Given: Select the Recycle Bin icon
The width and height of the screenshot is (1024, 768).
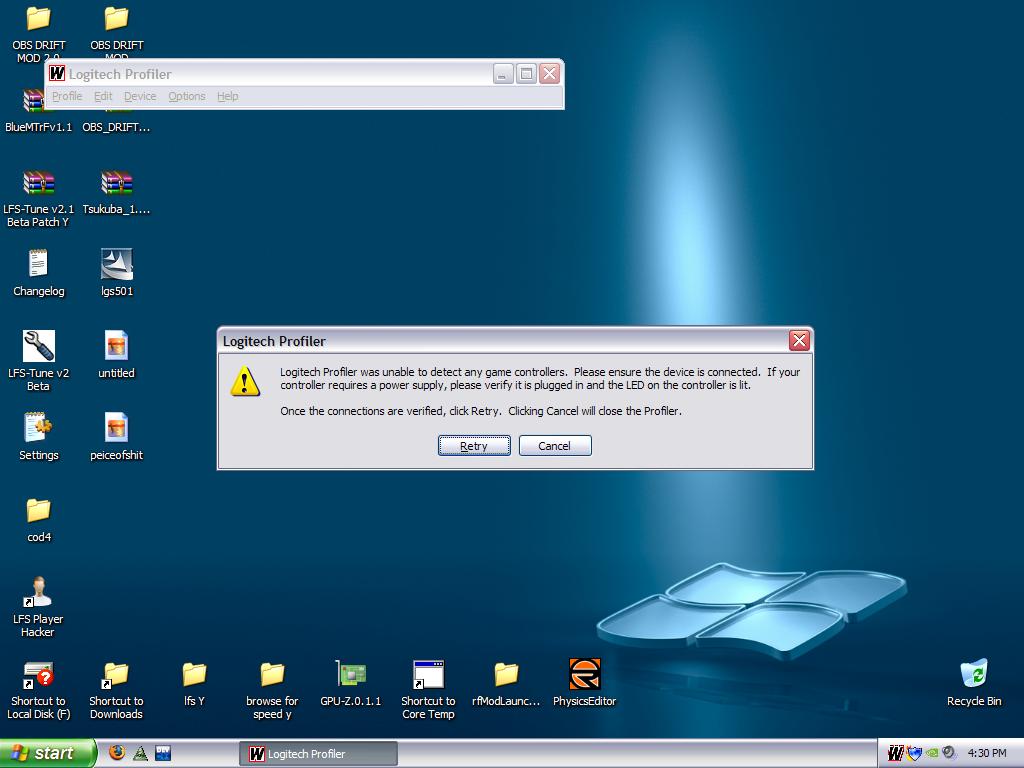Looking at the screenshot, I should pos(974,673).
